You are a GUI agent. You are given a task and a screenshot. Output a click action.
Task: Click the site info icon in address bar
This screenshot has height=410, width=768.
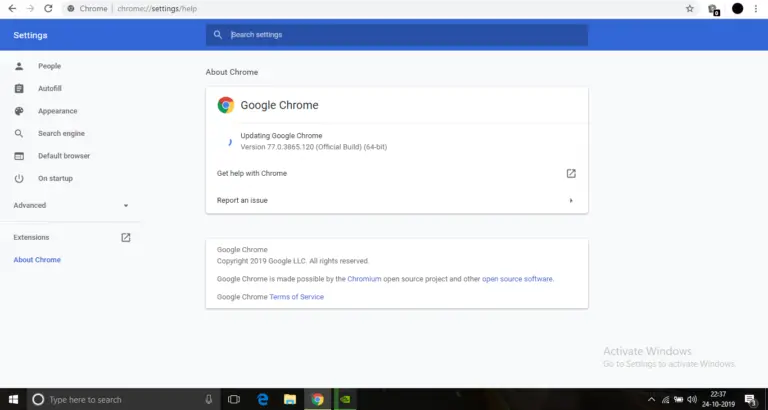tap(71, 8)
